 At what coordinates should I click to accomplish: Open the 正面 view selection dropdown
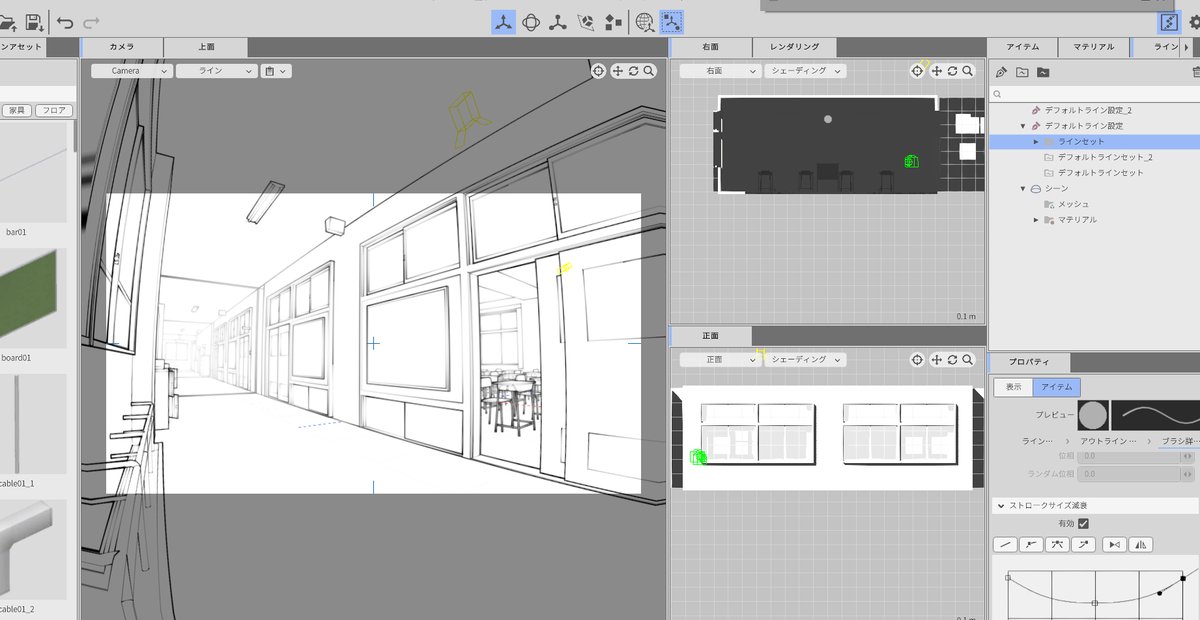click(720, 359)
